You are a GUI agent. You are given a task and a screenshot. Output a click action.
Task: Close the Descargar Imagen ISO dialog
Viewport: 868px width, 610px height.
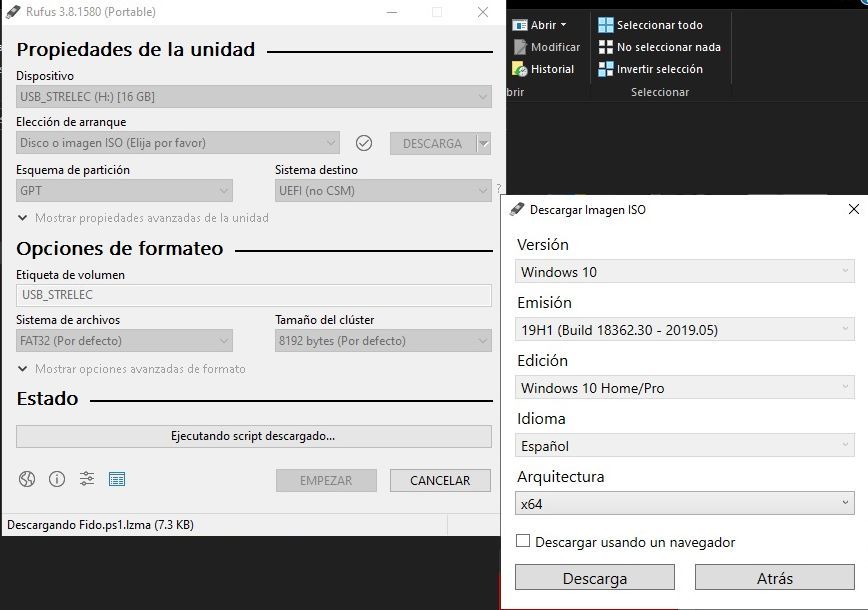click(x=854, y=209)
